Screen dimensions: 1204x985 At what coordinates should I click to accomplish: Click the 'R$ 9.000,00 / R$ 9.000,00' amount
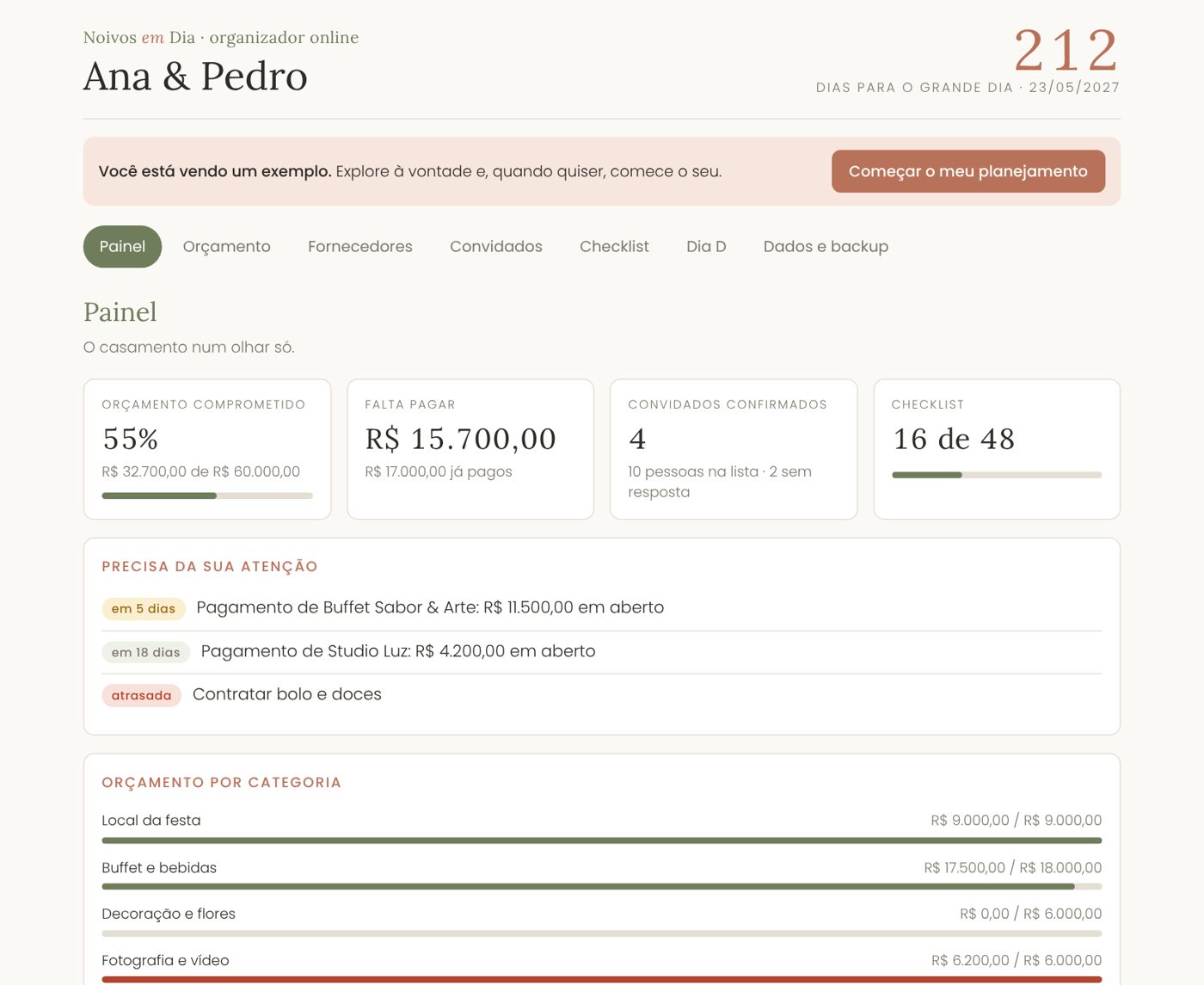(x=1017, y=821)
